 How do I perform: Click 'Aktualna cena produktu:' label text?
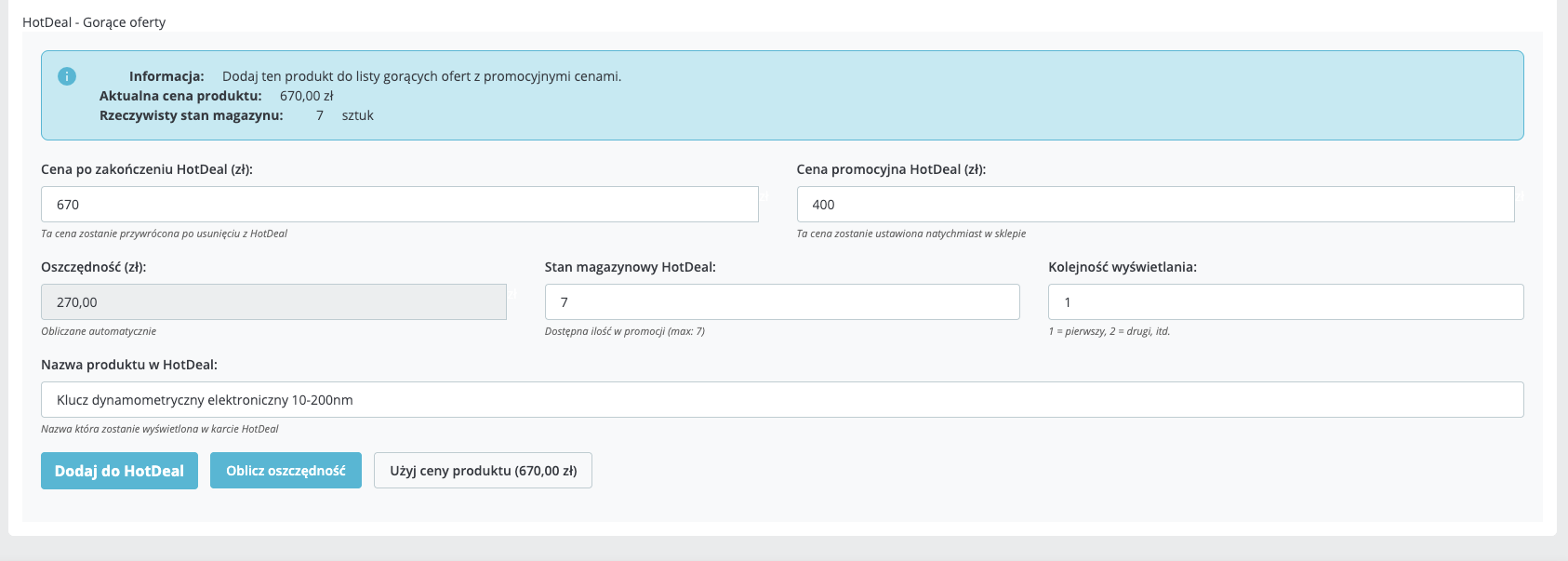click(180, 96)
